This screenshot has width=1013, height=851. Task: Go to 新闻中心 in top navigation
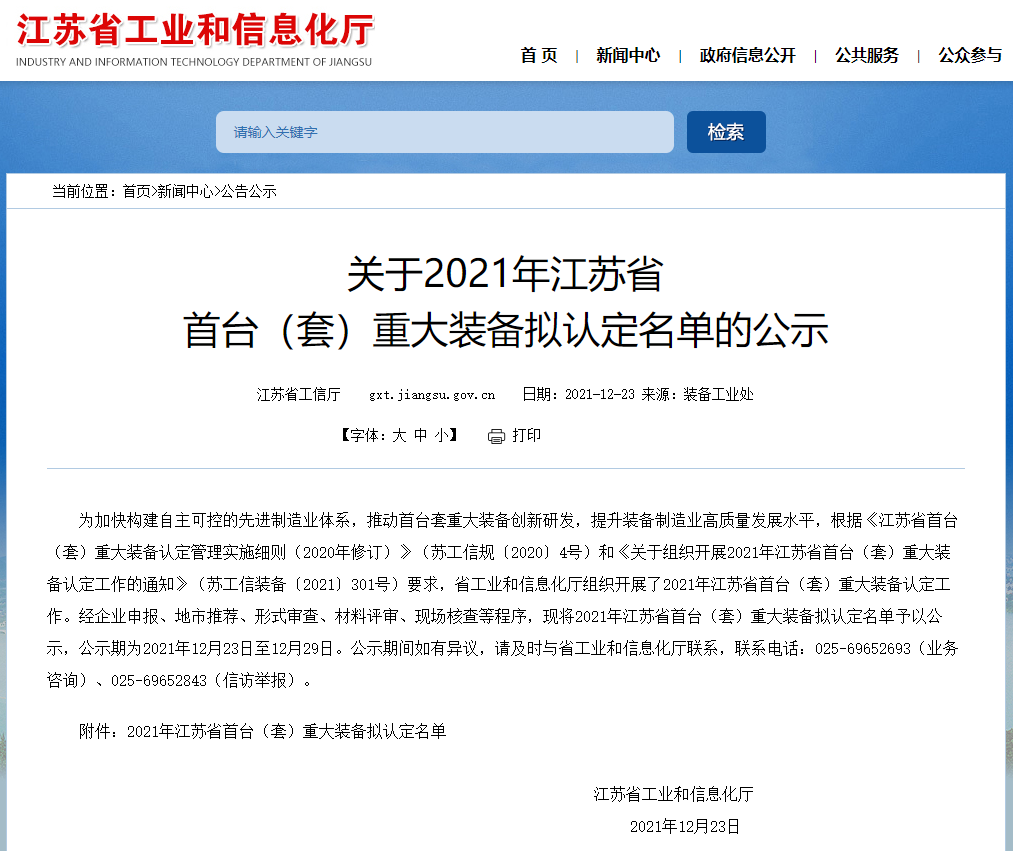click(x=628, y=56)
